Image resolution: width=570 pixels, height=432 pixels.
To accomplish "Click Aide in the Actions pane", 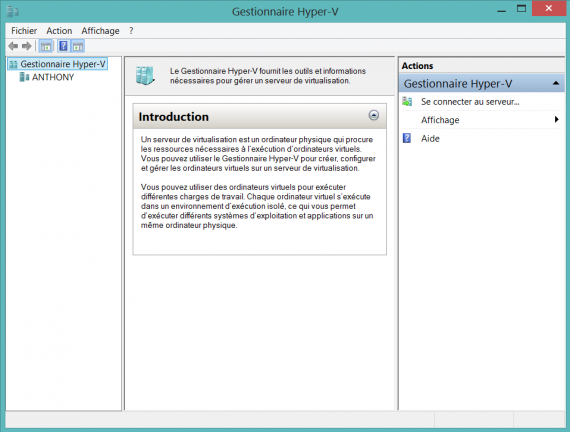I will 430,139.
